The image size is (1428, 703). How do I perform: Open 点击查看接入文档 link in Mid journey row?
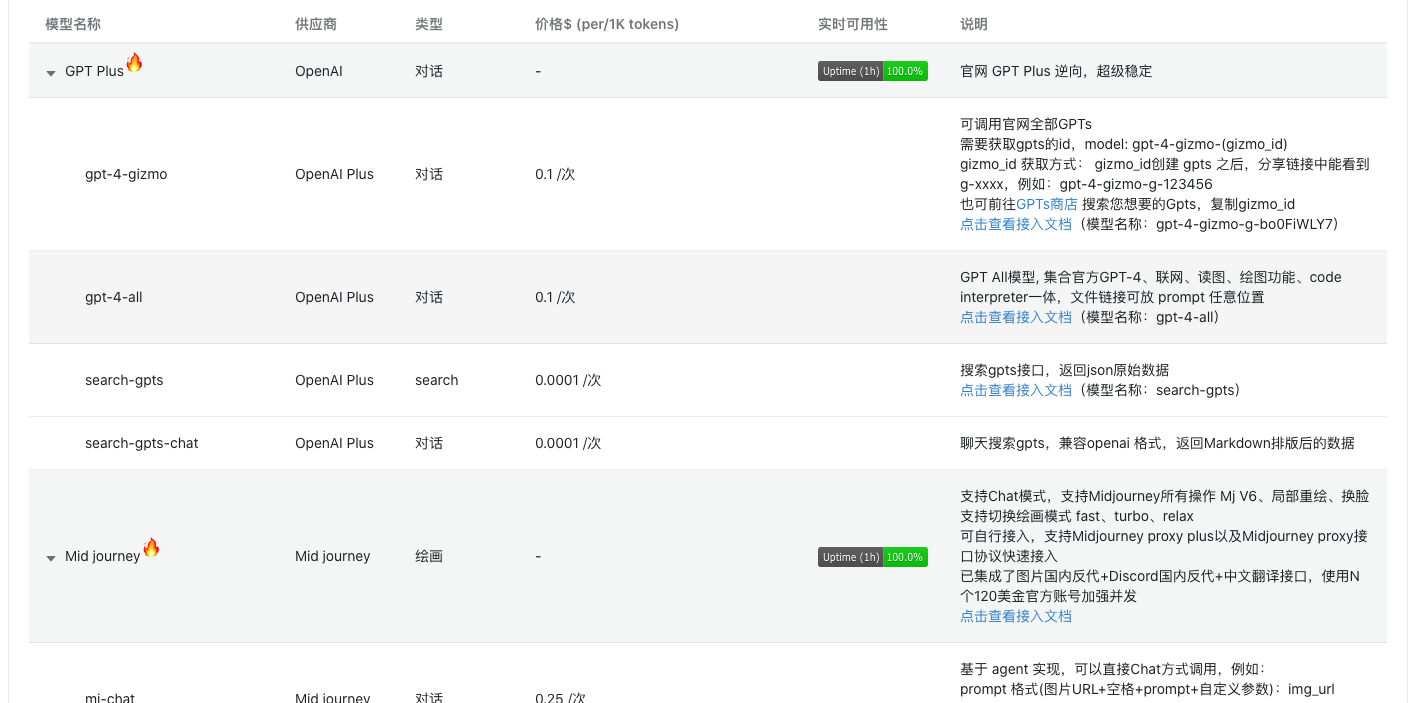(x=1015, y=616)
